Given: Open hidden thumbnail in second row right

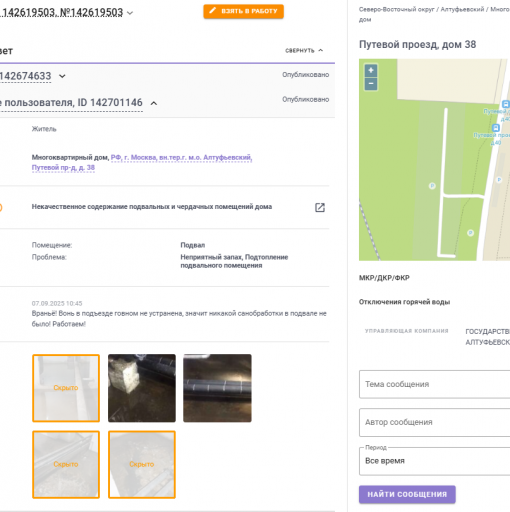Looking at the screenshot, I should pyautogui.click(x=142, y=464).
